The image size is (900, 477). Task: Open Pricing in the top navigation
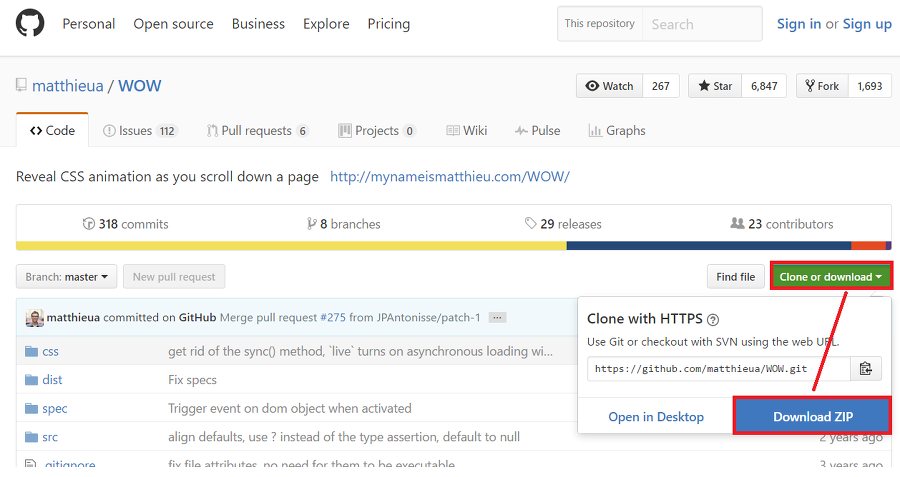point(389,24)
